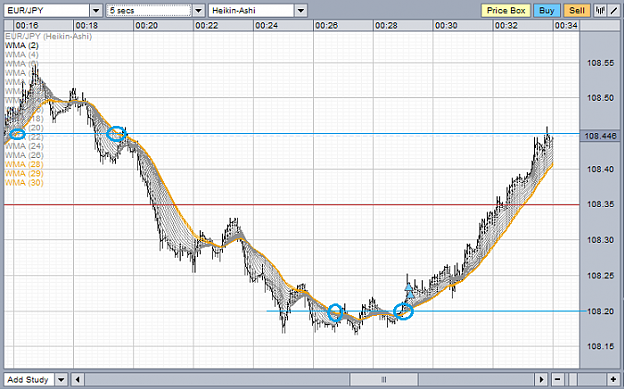
Task: Click the 00:24 time axis label
Action: 266,26
